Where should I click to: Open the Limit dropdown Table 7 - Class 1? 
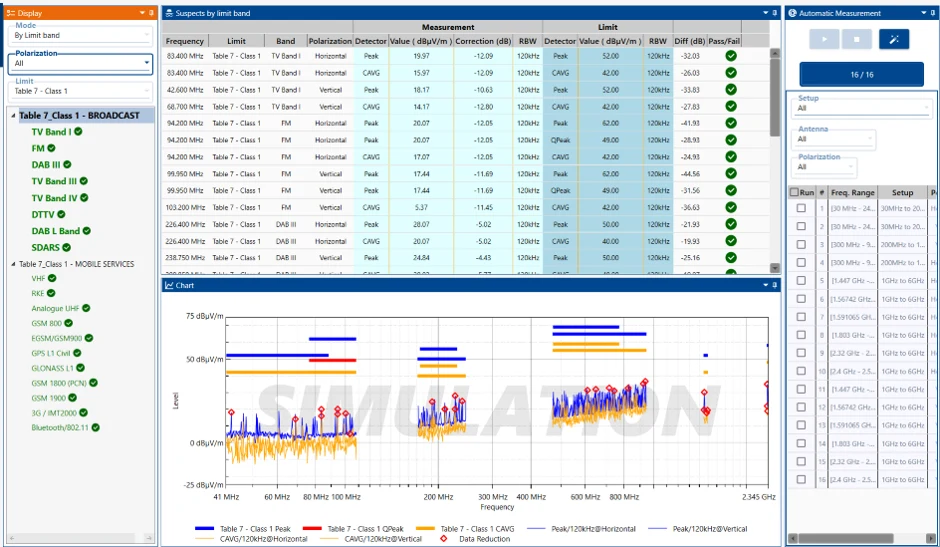point(80,91)
